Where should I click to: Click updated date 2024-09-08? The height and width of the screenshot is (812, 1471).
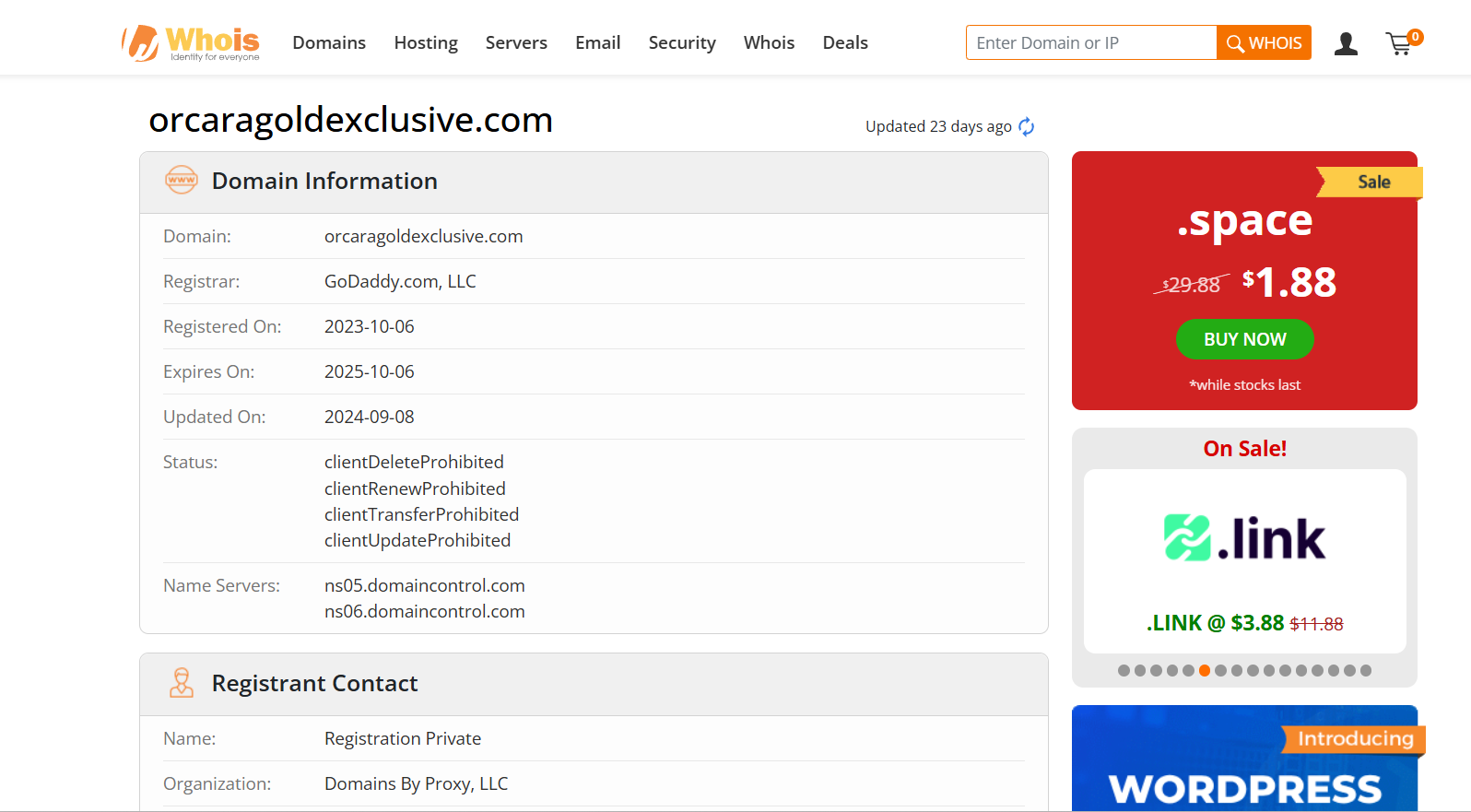(369, 417)
